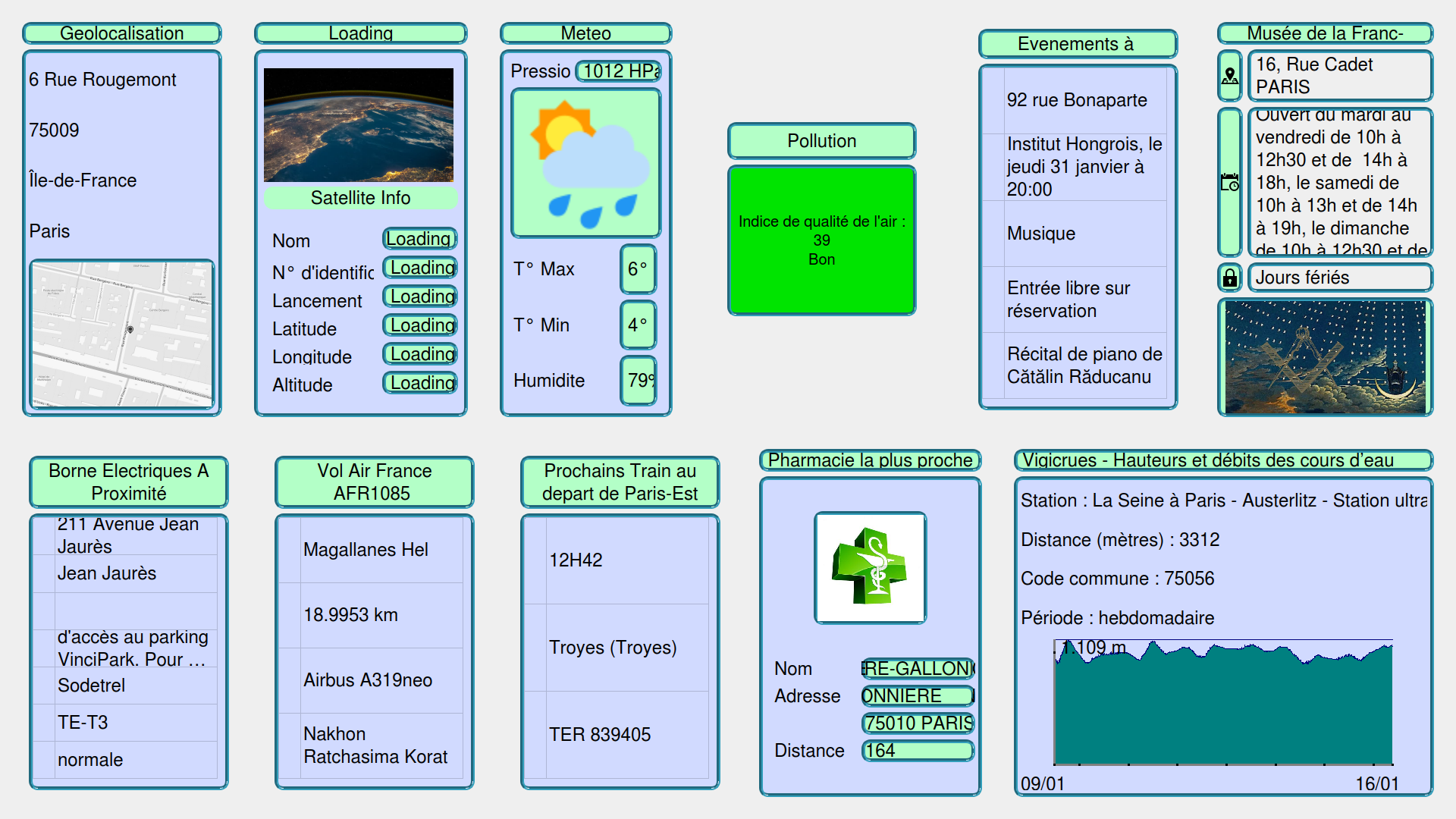The image size is (1456, 819).
Task: Select the 'Musique' event row
Action: (1074, 234)
